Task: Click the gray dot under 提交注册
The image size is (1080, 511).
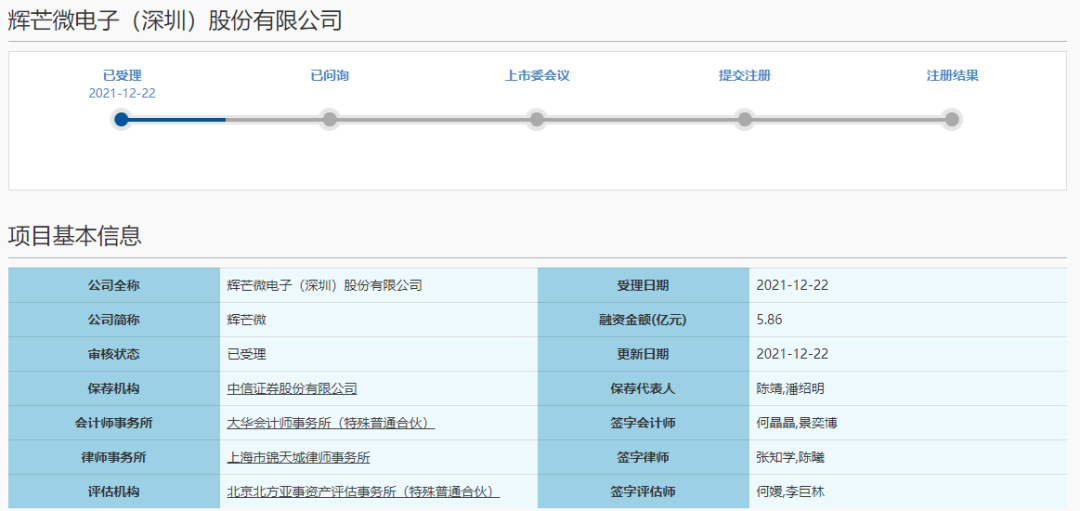Action: (745, 120)
